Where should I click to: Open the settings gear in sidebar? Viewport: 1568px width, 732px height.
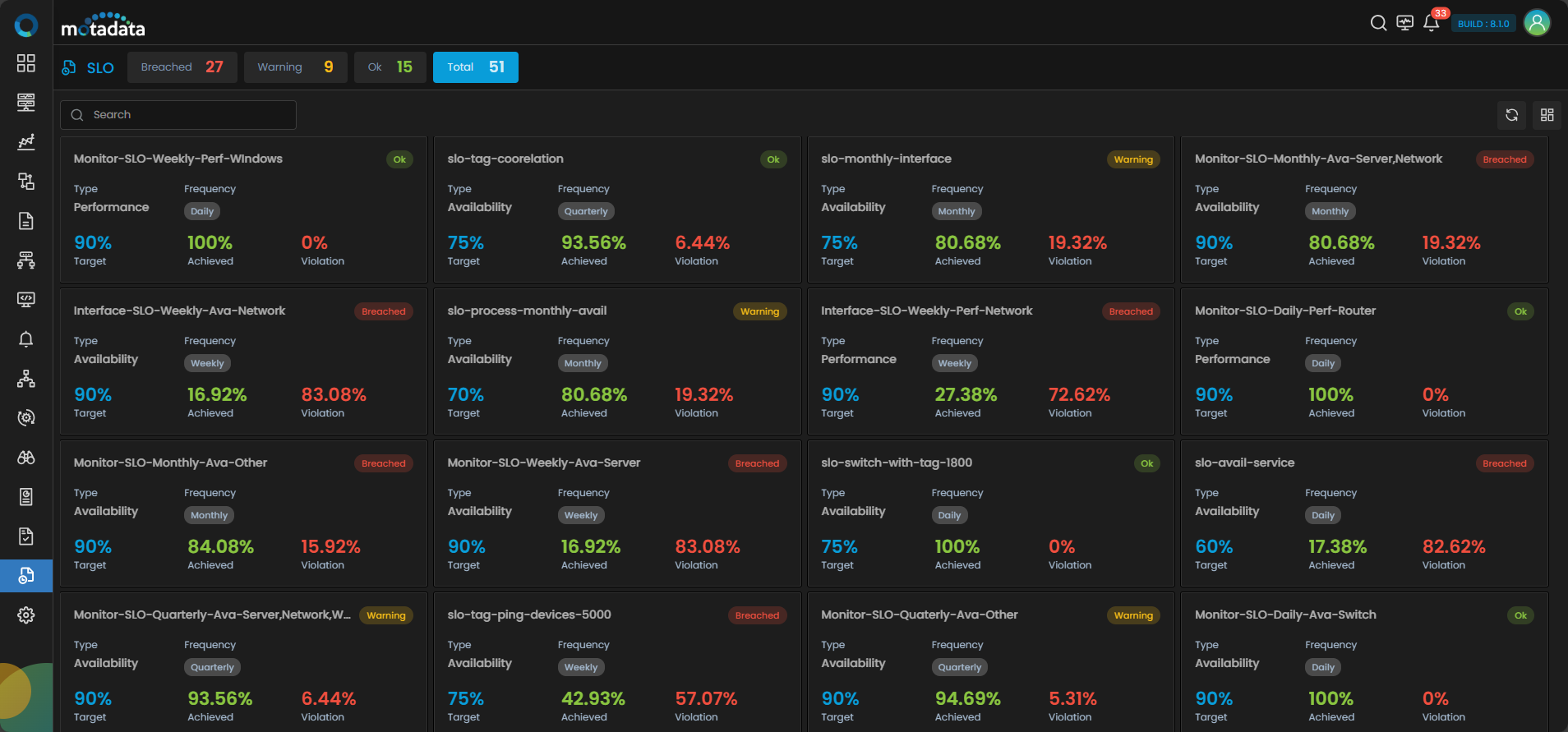[x=26, y=615]
